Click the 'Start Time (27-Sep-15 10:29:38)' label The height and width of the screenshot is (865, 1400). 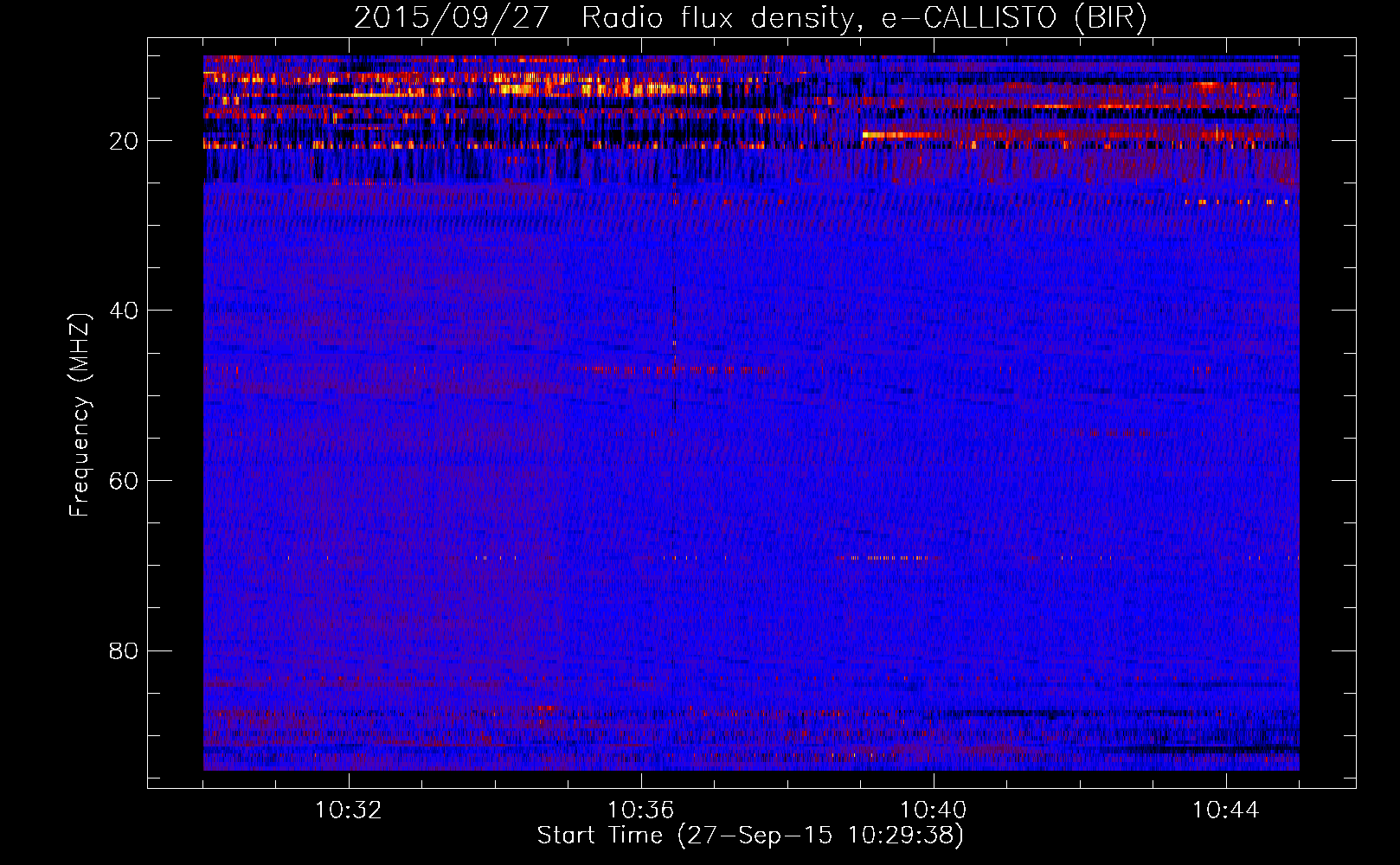[750, 836]
